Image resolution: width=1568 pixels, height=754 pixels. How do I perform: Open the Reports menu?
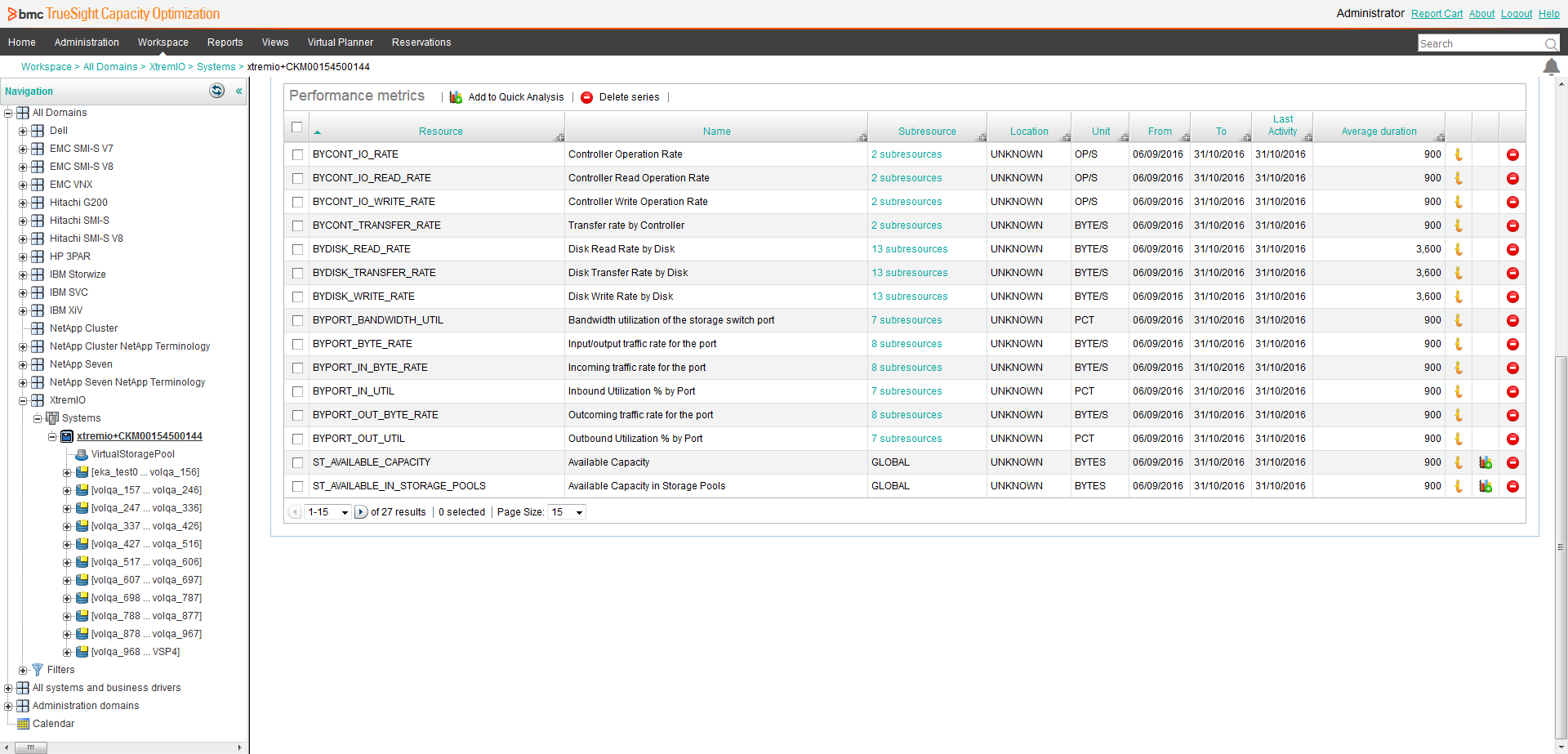[225, 42]
